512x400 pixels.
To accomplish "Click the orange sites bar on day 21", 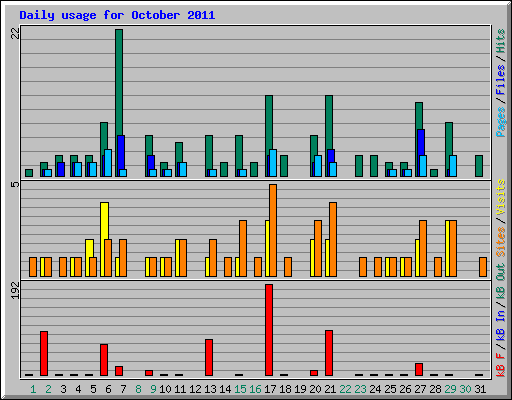I will (333, 239).
